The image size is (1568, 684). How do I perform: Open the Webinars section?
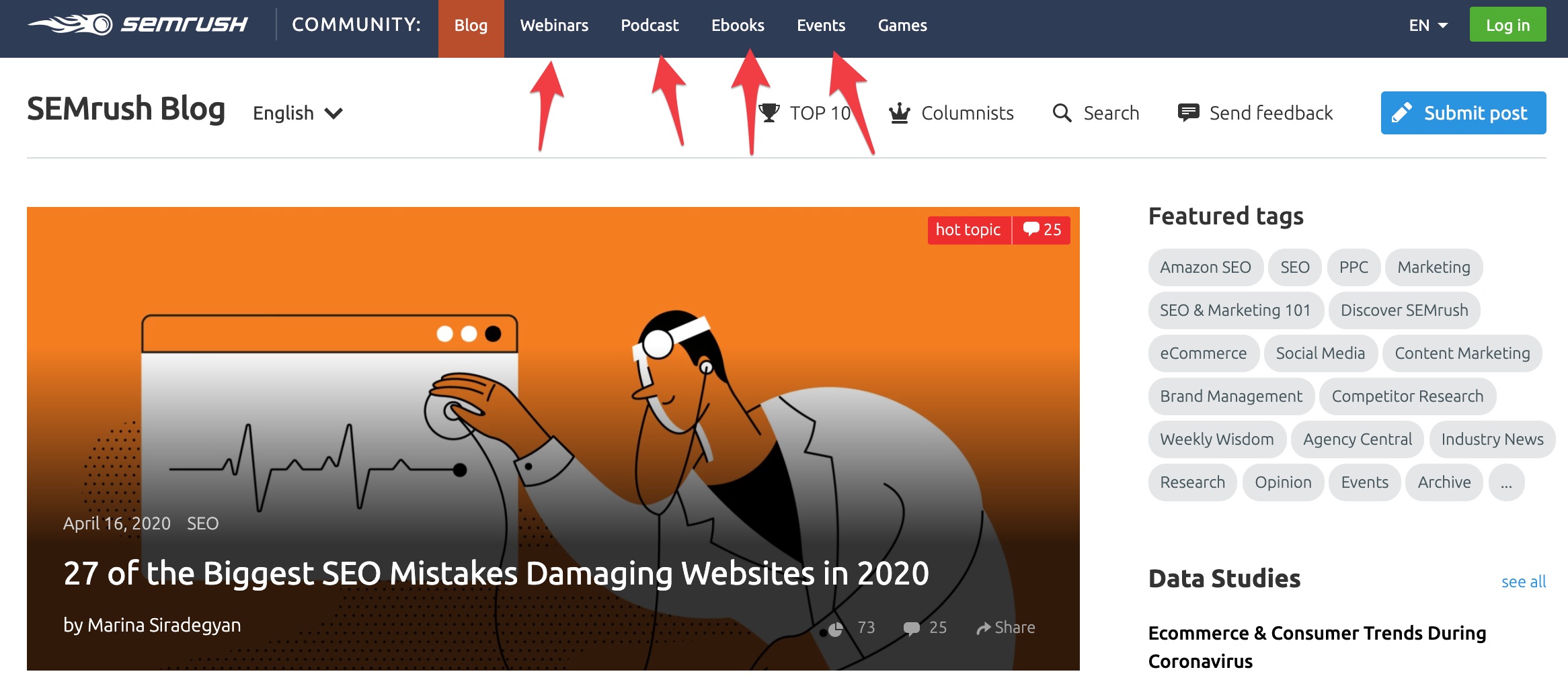554,26
